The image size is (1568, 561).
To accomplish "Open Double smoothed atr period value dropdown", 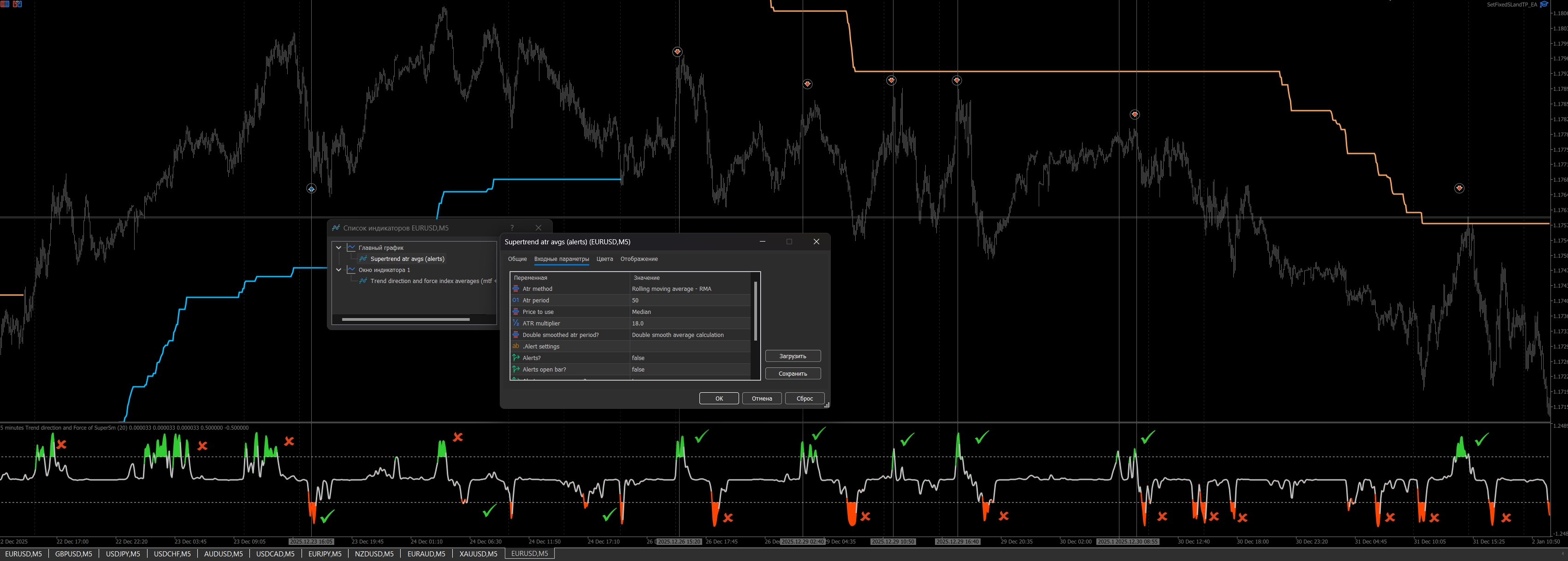I will click(x=690, y=335).
